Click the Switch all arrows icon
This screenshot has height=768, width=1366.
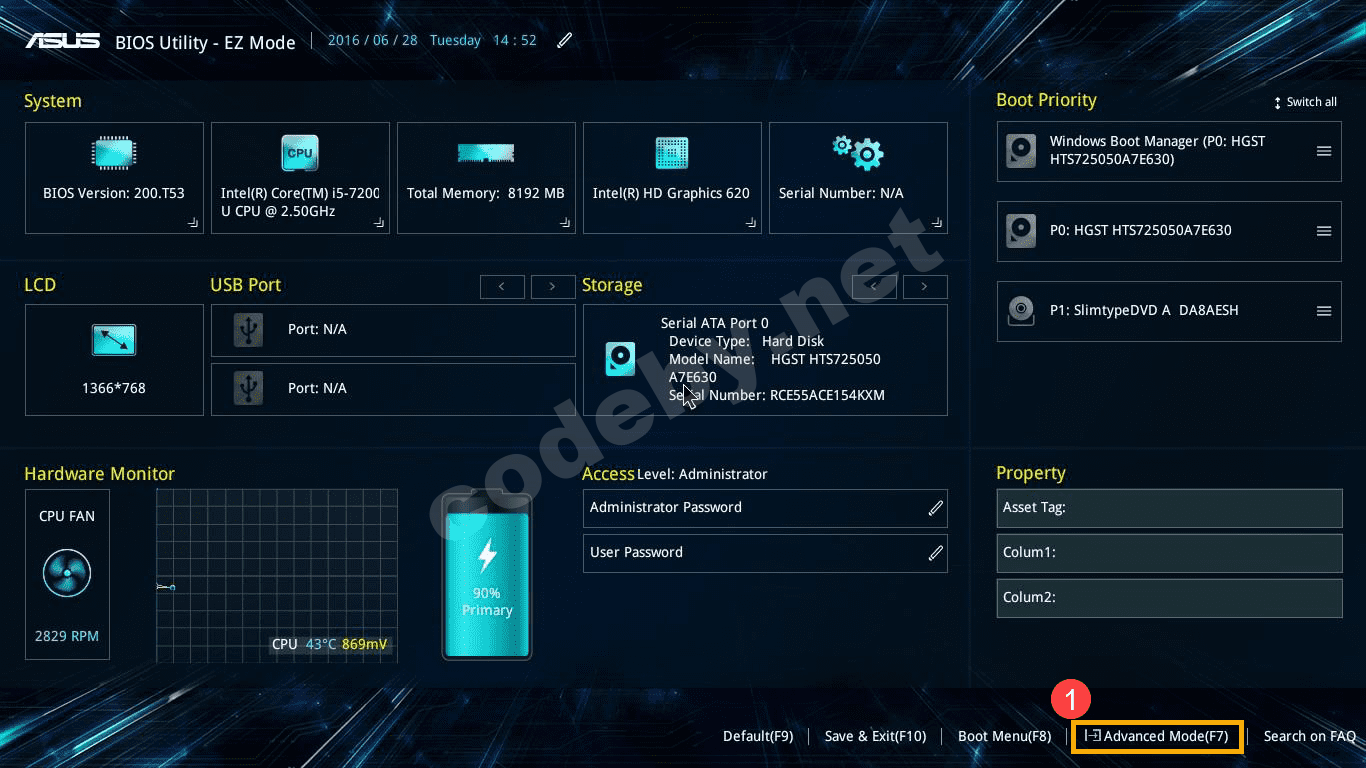point(1277,103)
